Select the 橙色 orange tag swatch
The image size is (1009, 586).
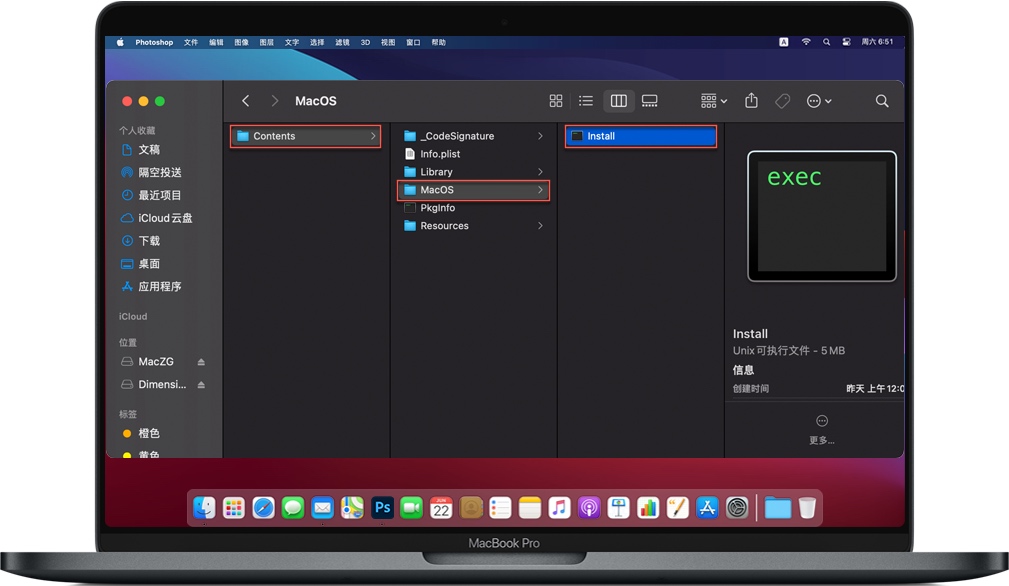pyautogui.click(x=126, y=433)
